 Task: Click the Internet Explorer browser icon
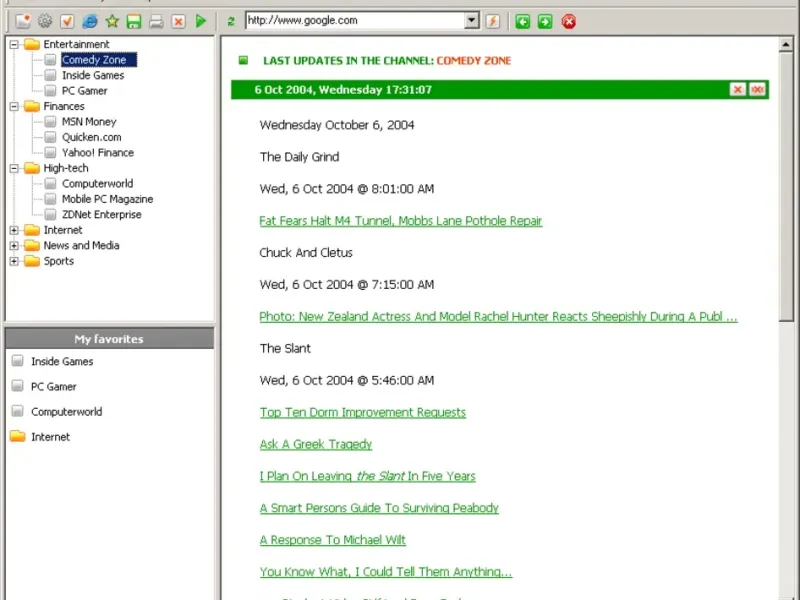90,21
